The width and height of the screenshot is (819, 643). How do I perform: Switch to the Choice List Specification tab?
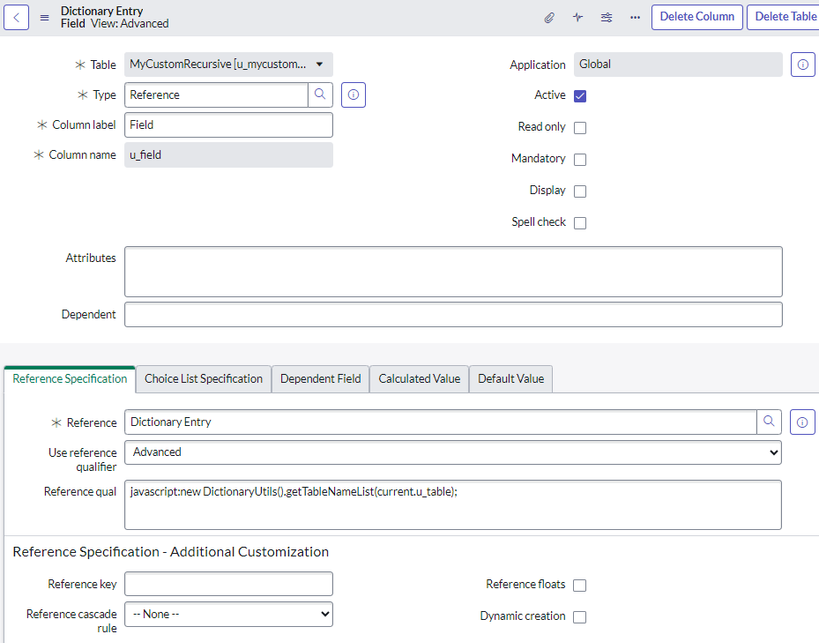pyautogui.click(x=204, y=379)
